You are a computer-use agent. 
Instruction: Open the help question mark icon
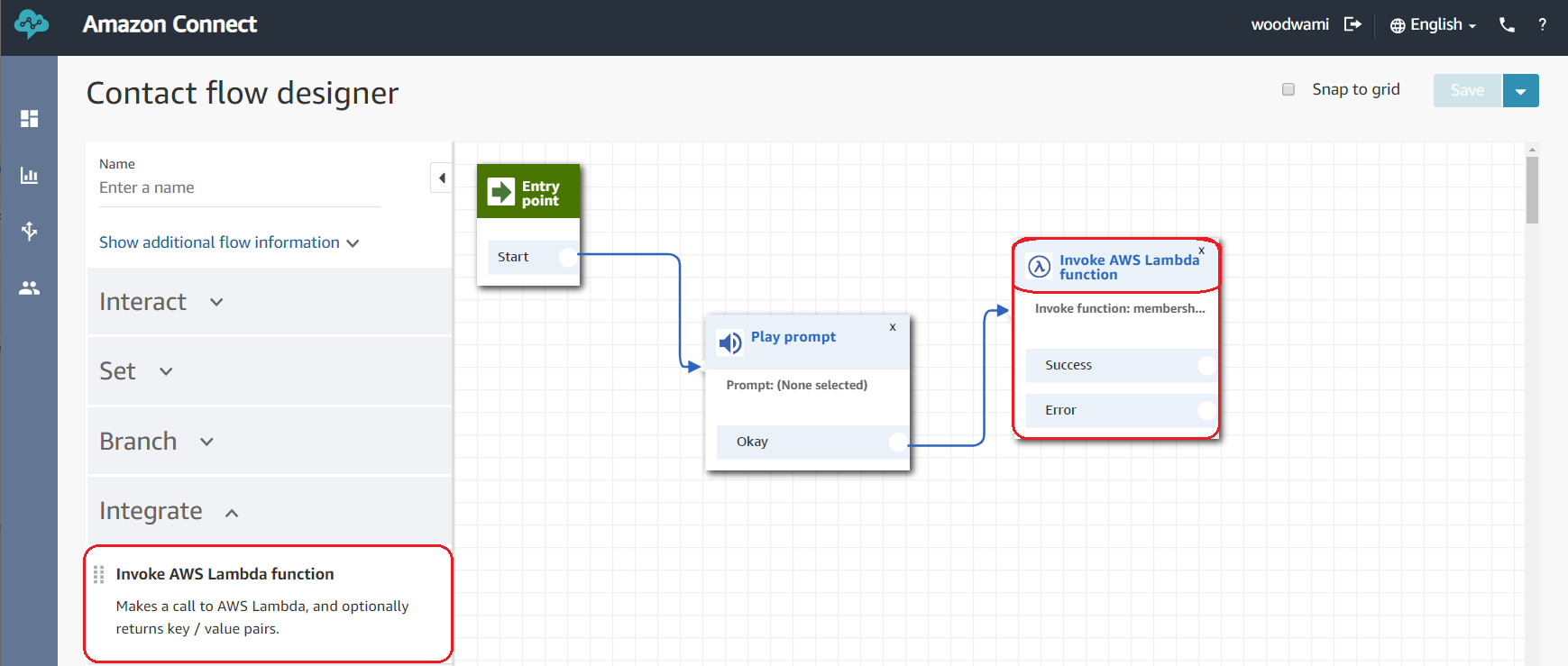point(1543,25)
